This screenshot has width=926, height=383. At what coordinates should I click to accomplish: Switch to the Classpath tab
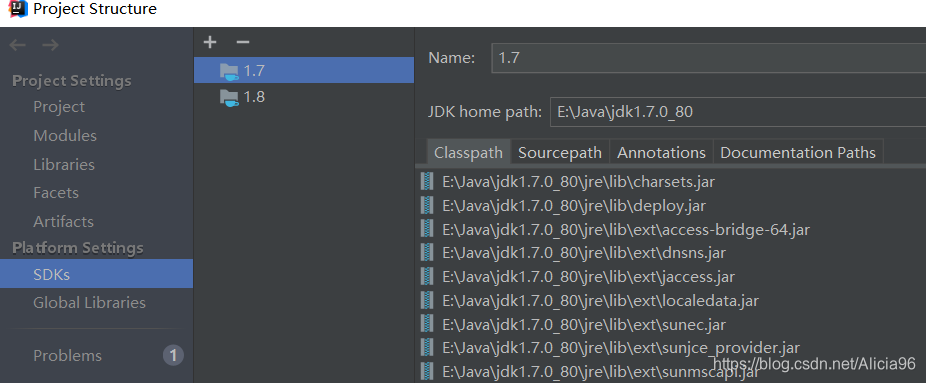click(468, 152)
